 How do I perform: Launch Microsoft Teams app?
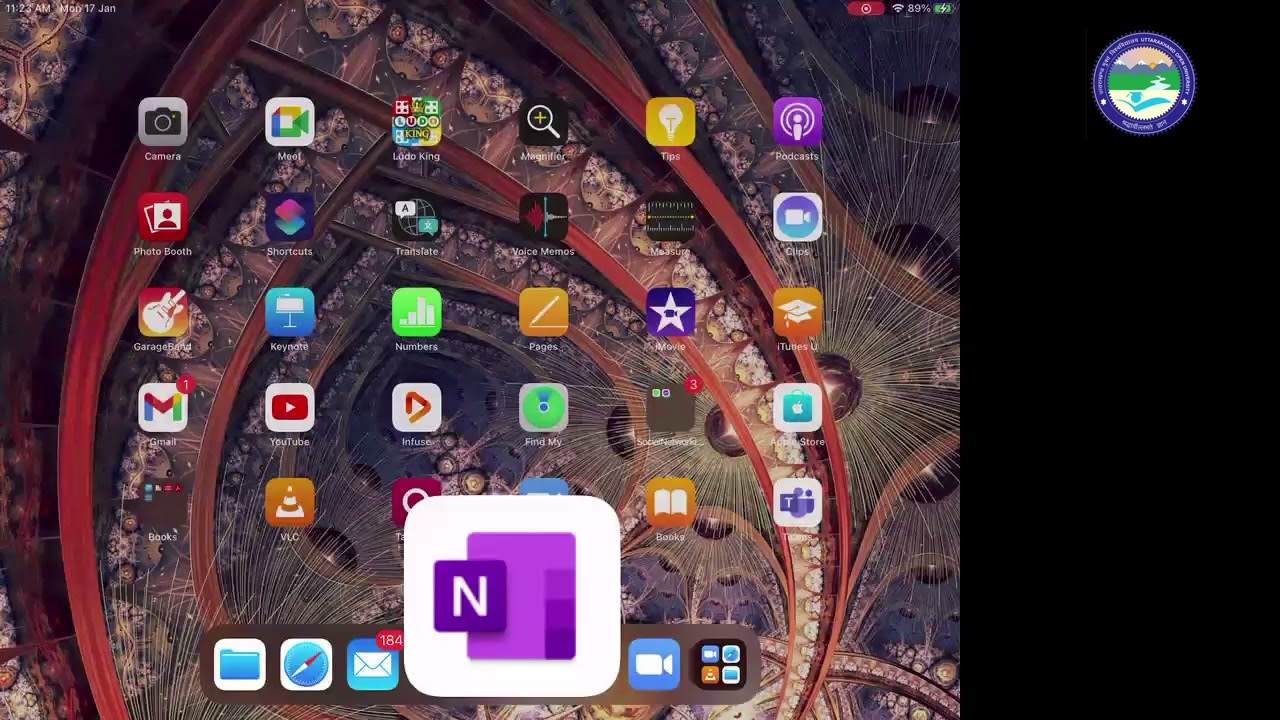tap(798, 502)
